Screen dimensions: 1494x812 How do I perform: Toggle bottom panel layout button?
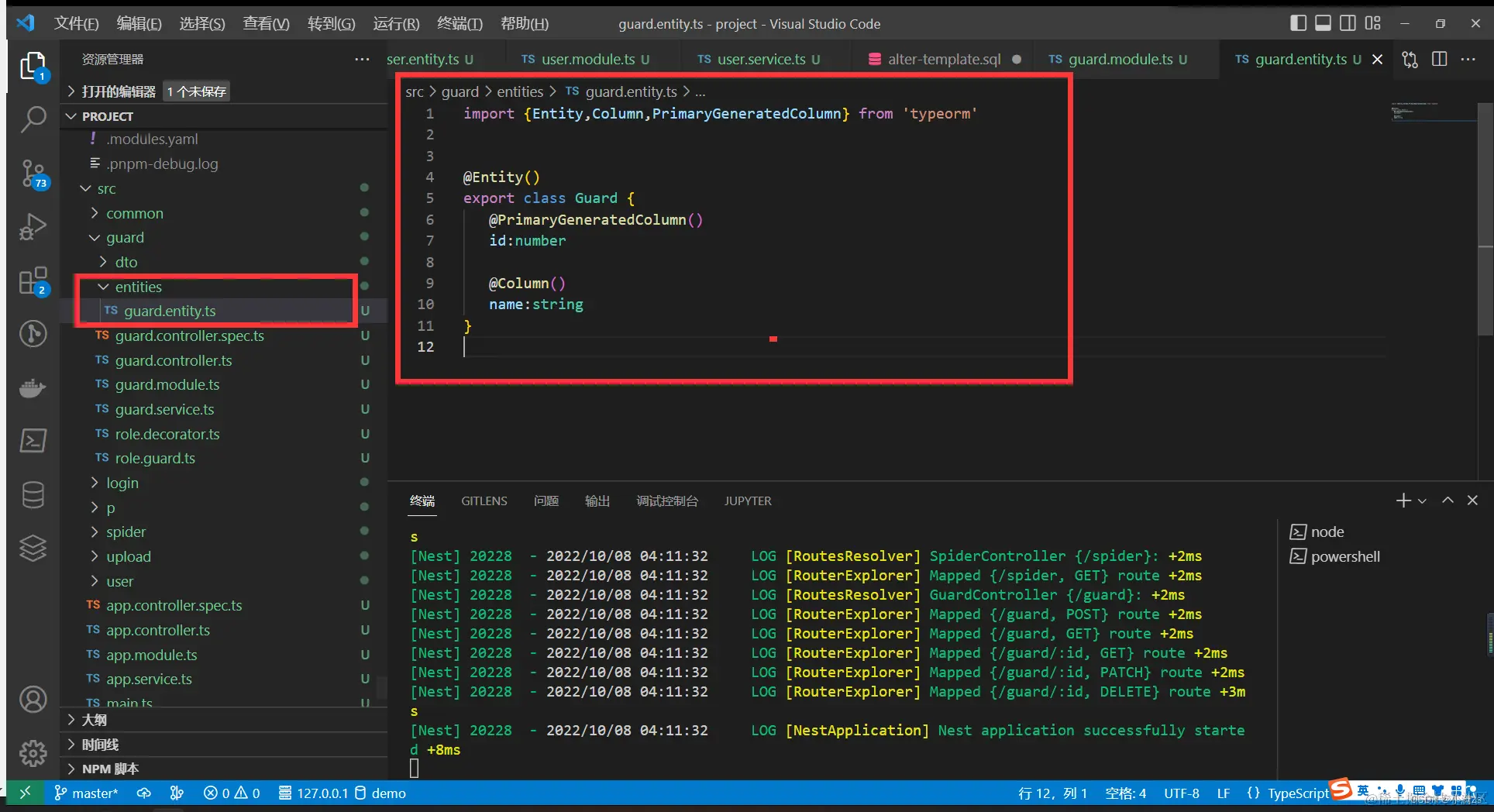coord(1323,23)
